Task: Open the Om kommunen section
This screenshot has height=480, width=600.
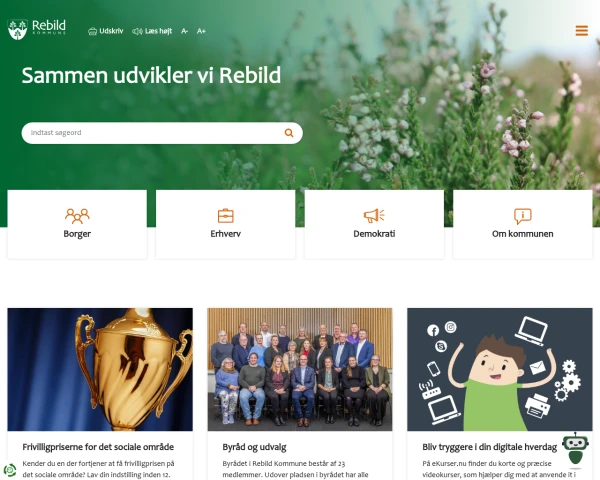Action: tap(523, 224)
